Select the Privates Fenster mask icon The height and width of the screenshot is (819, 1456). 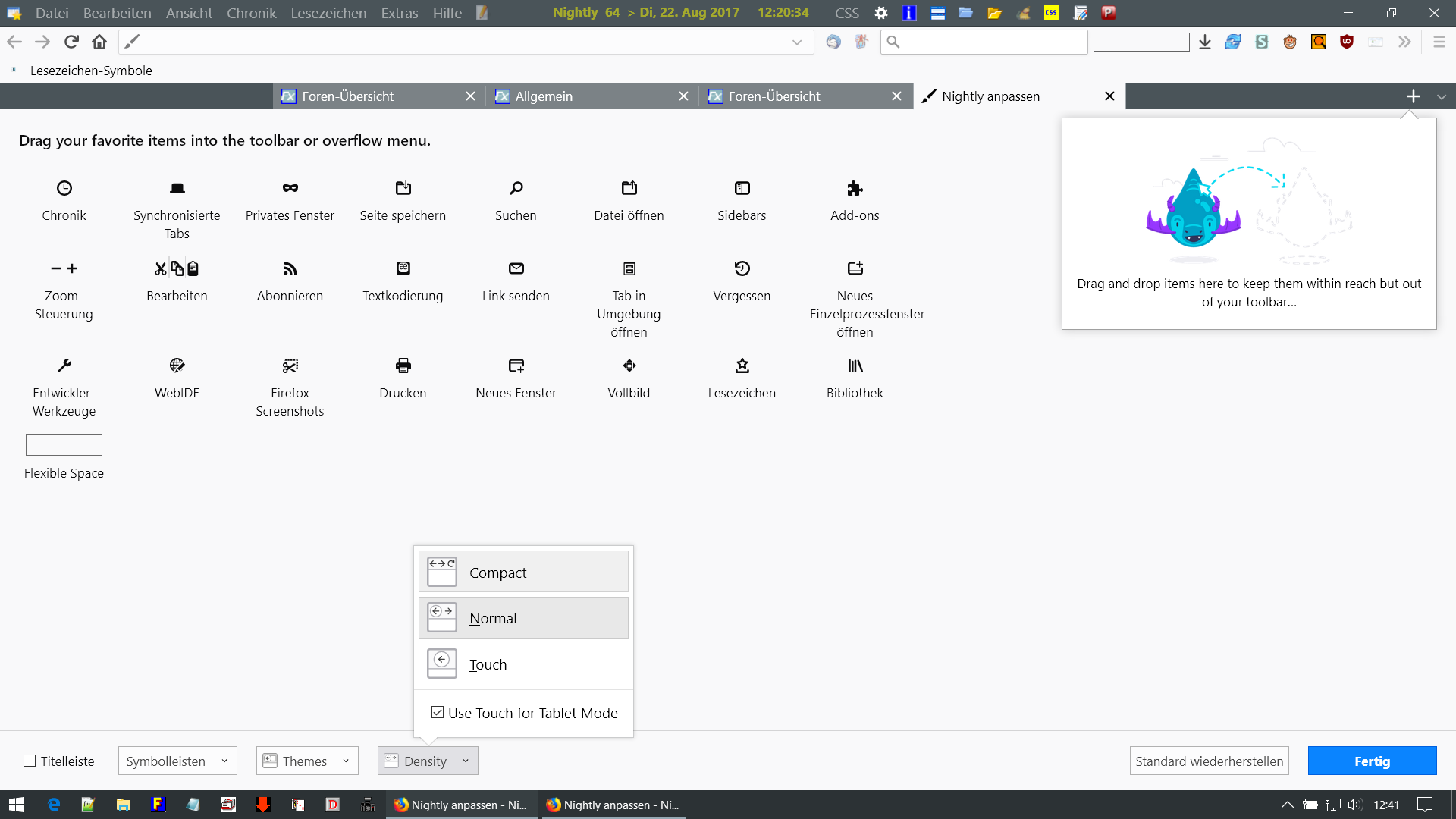290,188
